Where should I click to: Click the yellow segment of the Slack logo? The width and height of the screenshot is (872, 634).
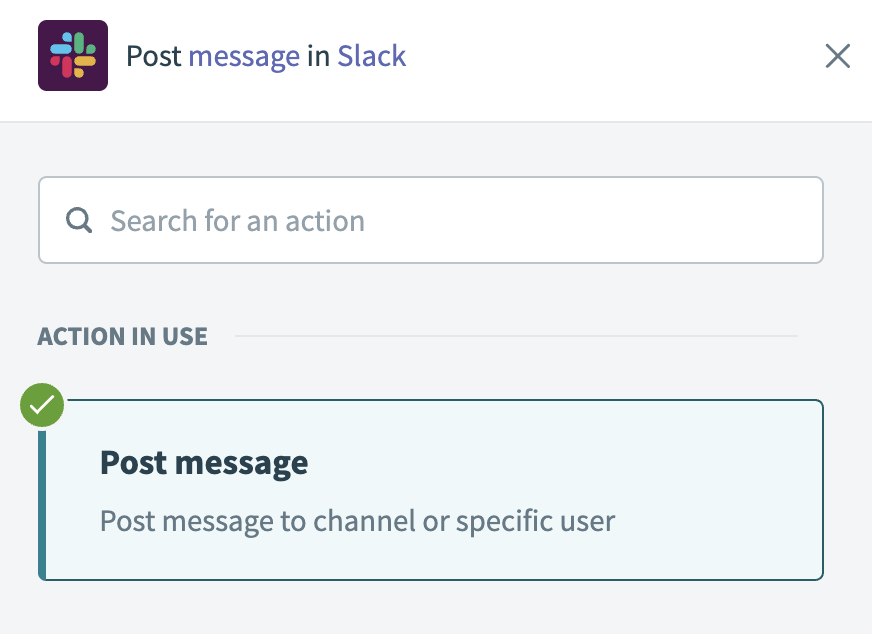84,62
